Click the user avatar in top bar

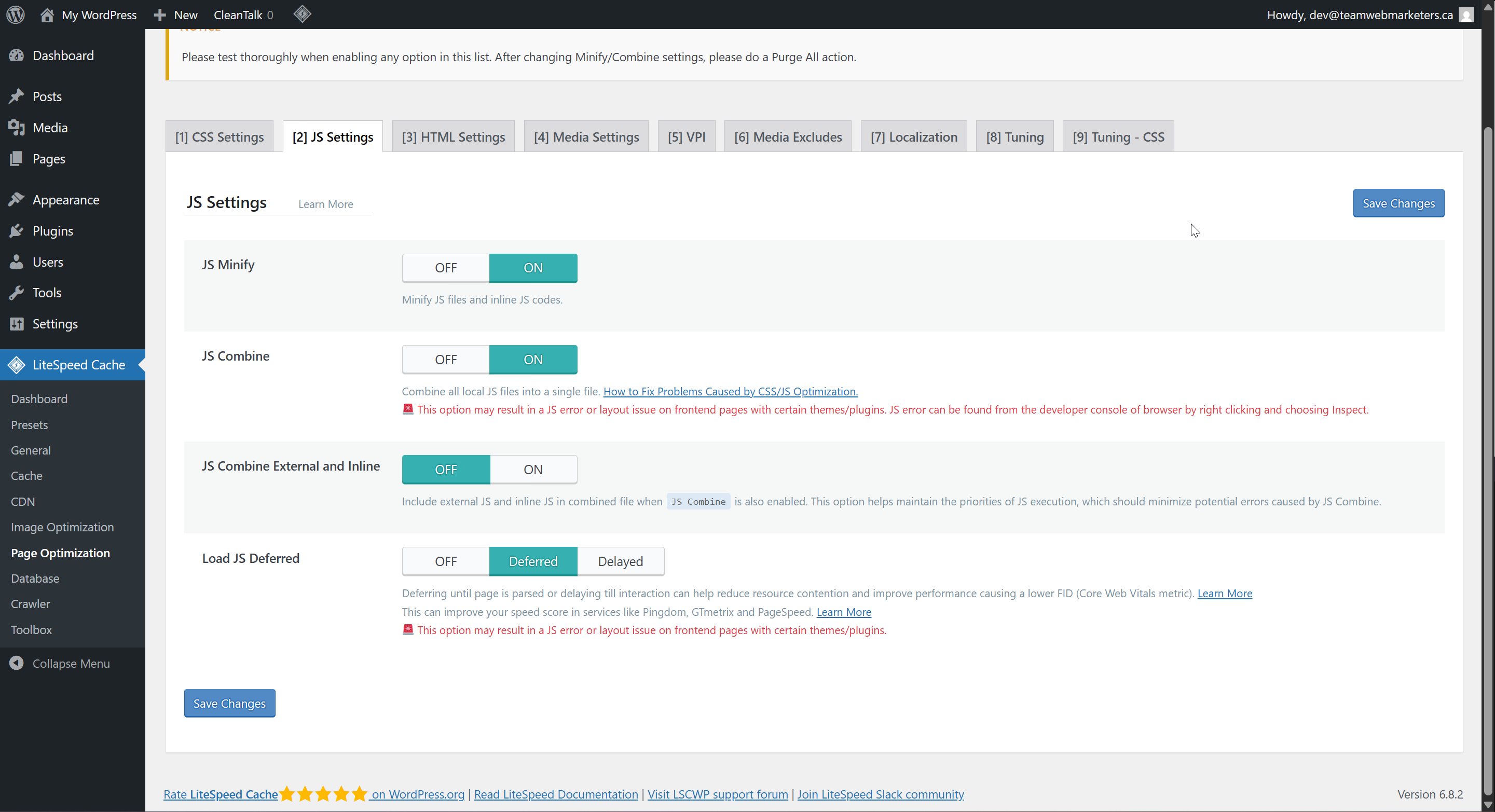(x=1466, y=15)
